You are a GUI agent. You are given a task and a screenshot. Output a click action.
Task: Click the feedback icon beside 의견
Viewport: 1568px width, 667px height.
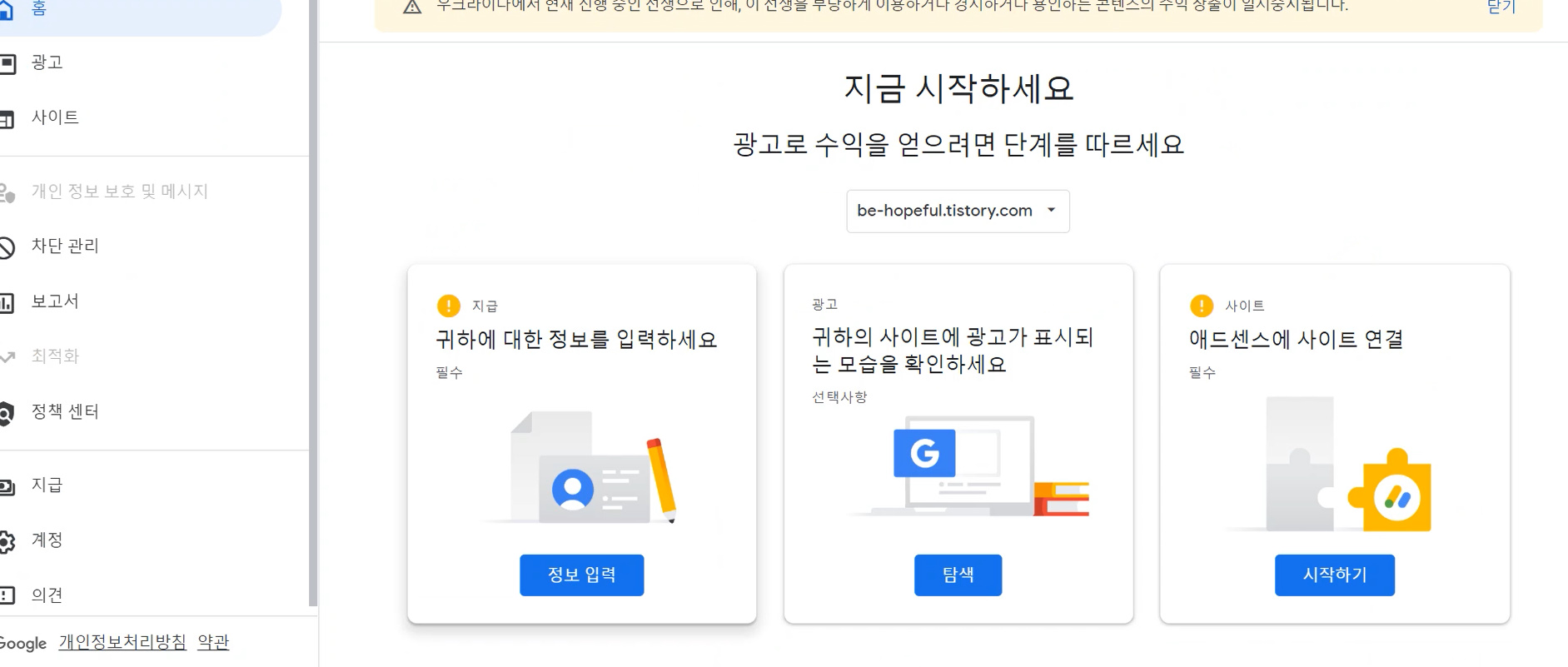click(x=7, y=596)
